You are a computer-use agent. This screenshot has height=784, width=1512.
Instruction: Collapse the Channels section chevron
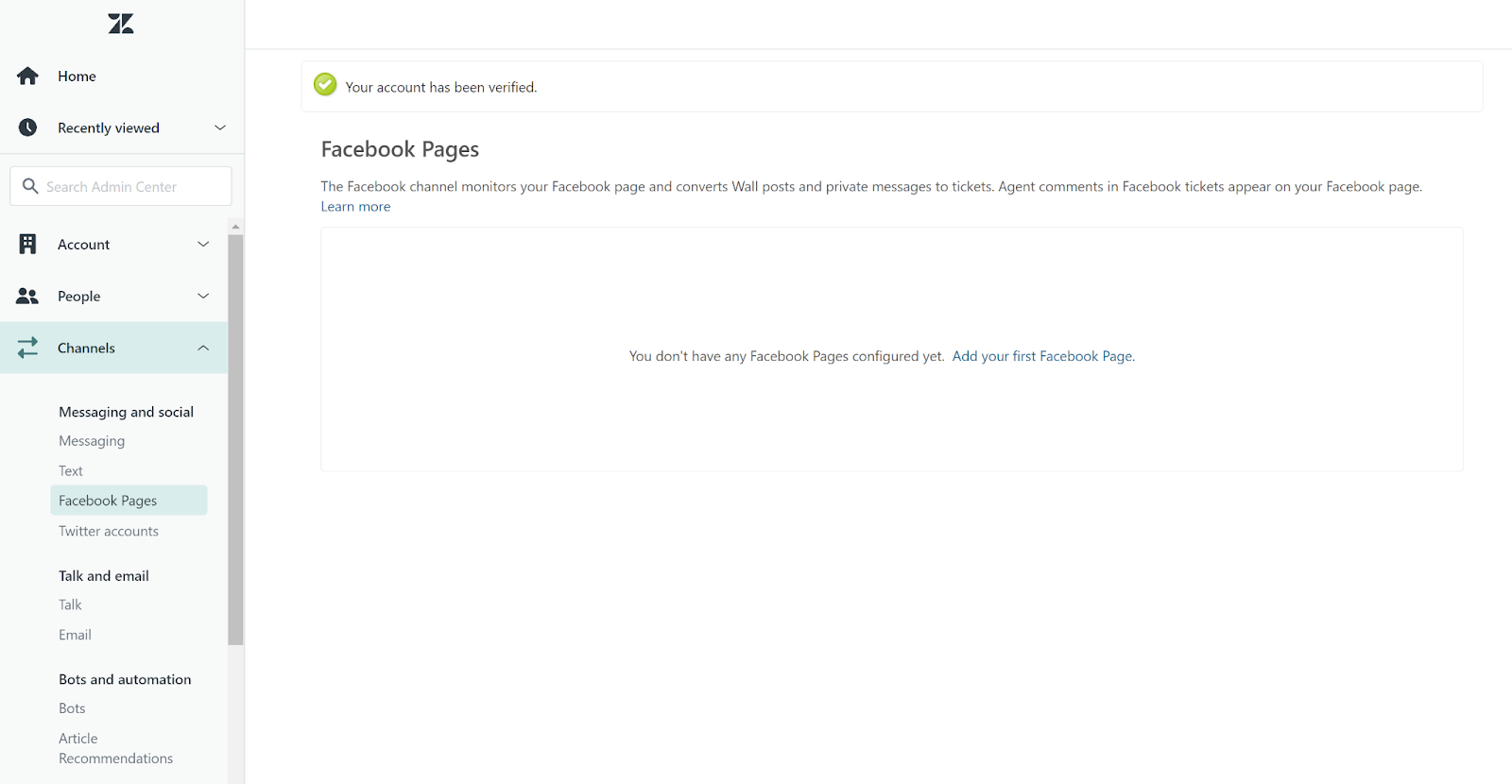[203, 348]
